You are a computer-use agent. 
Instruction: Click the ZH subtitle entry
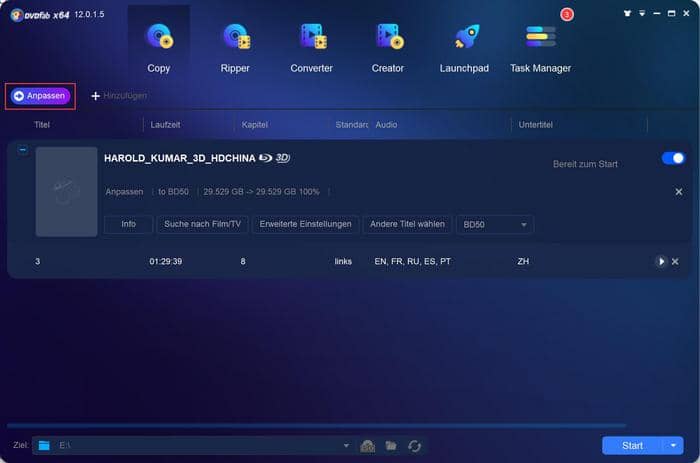tap(523, 262)
